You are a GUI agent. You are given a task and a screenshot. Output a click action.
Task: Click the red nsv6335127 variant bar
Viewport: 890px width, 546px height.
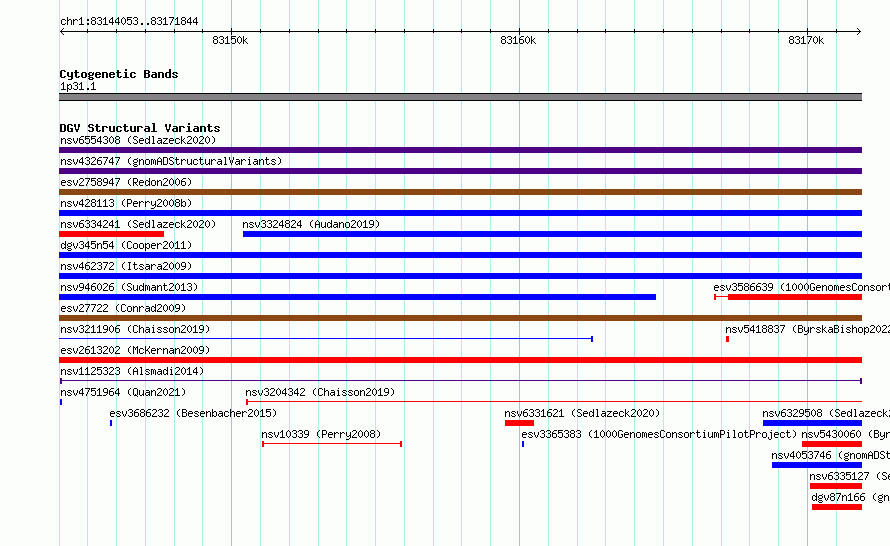[x=836, y=486]
